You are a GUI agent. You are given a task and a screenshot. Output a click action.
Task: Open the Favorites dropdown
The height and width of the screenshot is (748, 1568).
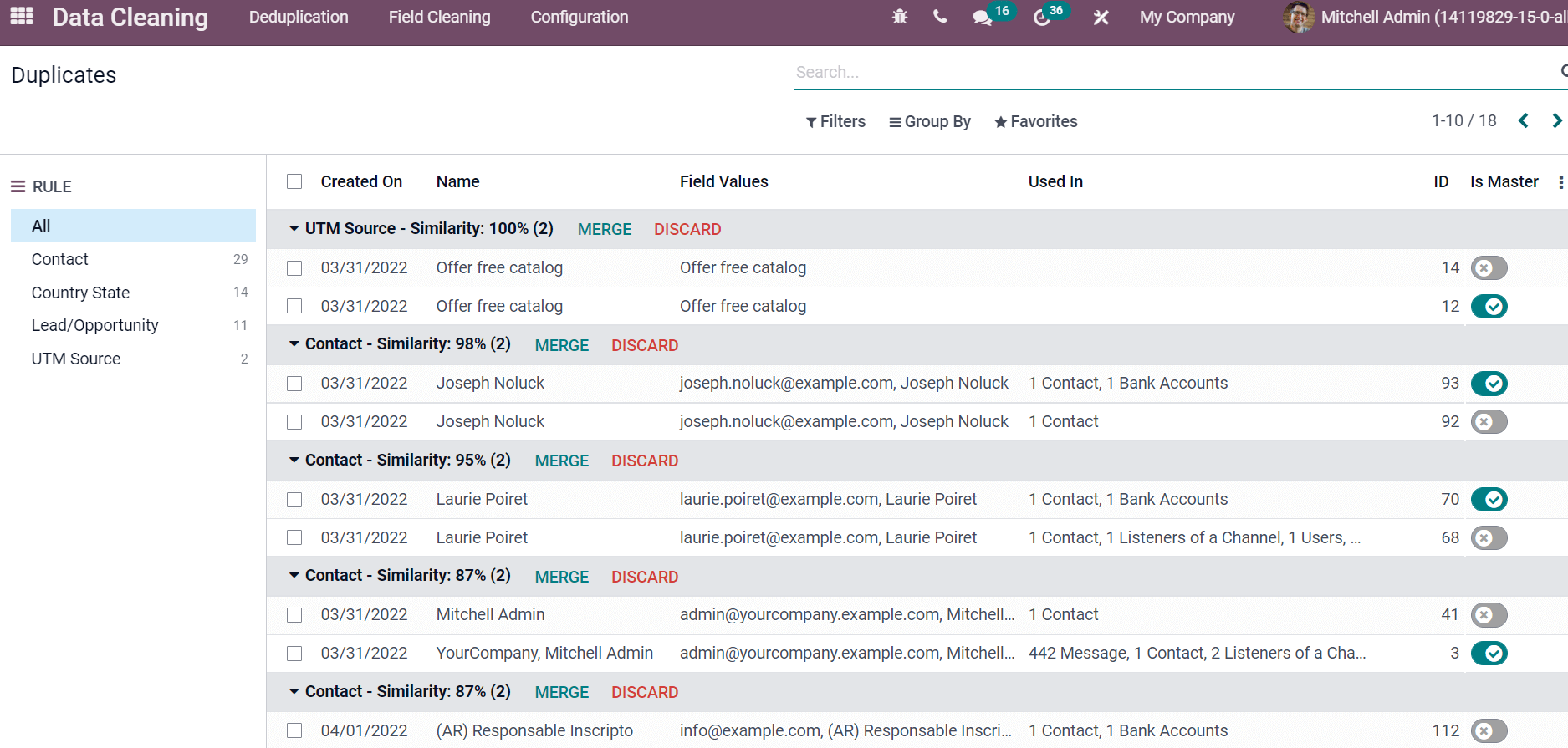click(1036, 121)
